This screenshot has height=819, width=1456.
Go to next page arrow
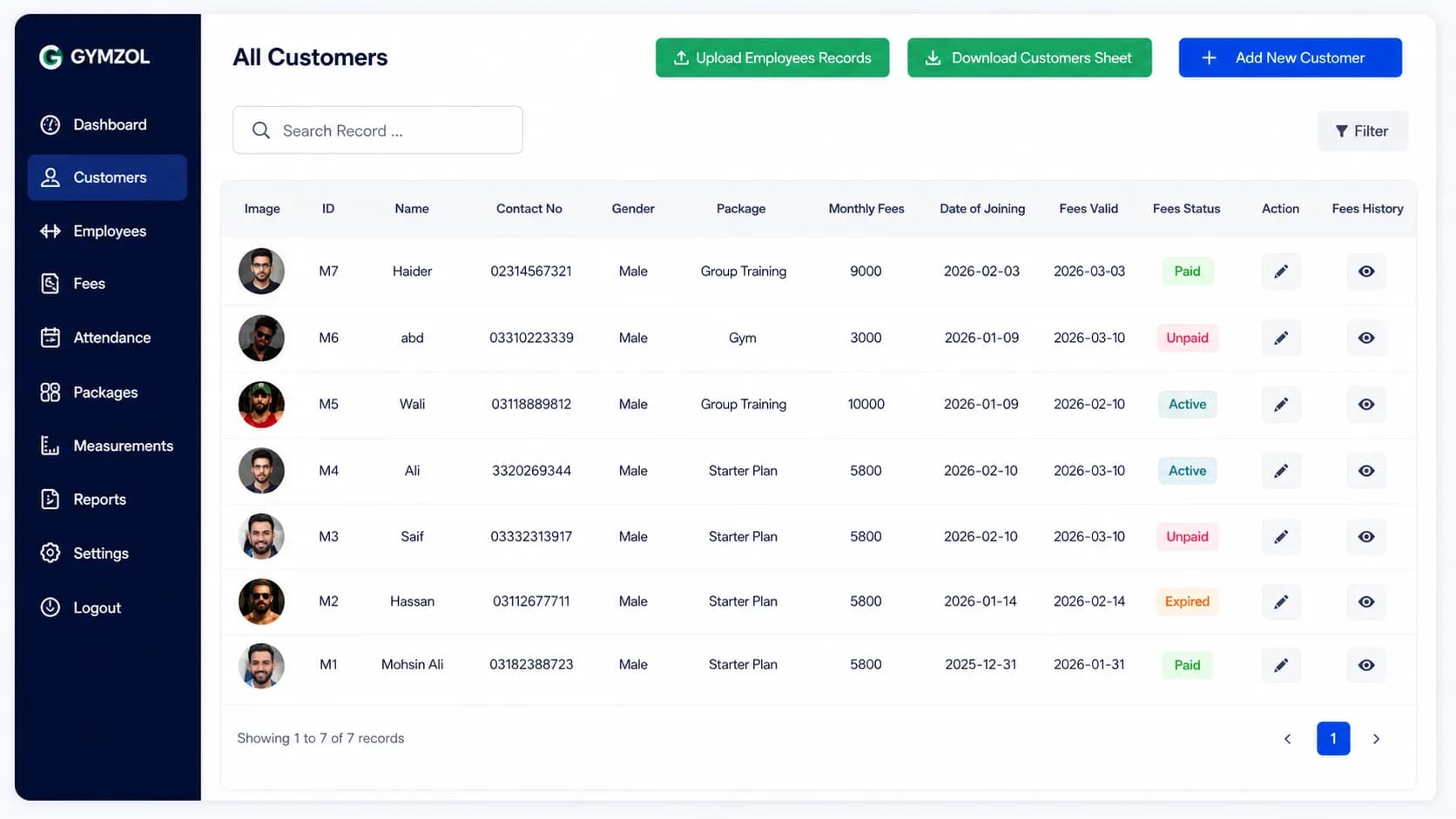[x=1376, y=739]
